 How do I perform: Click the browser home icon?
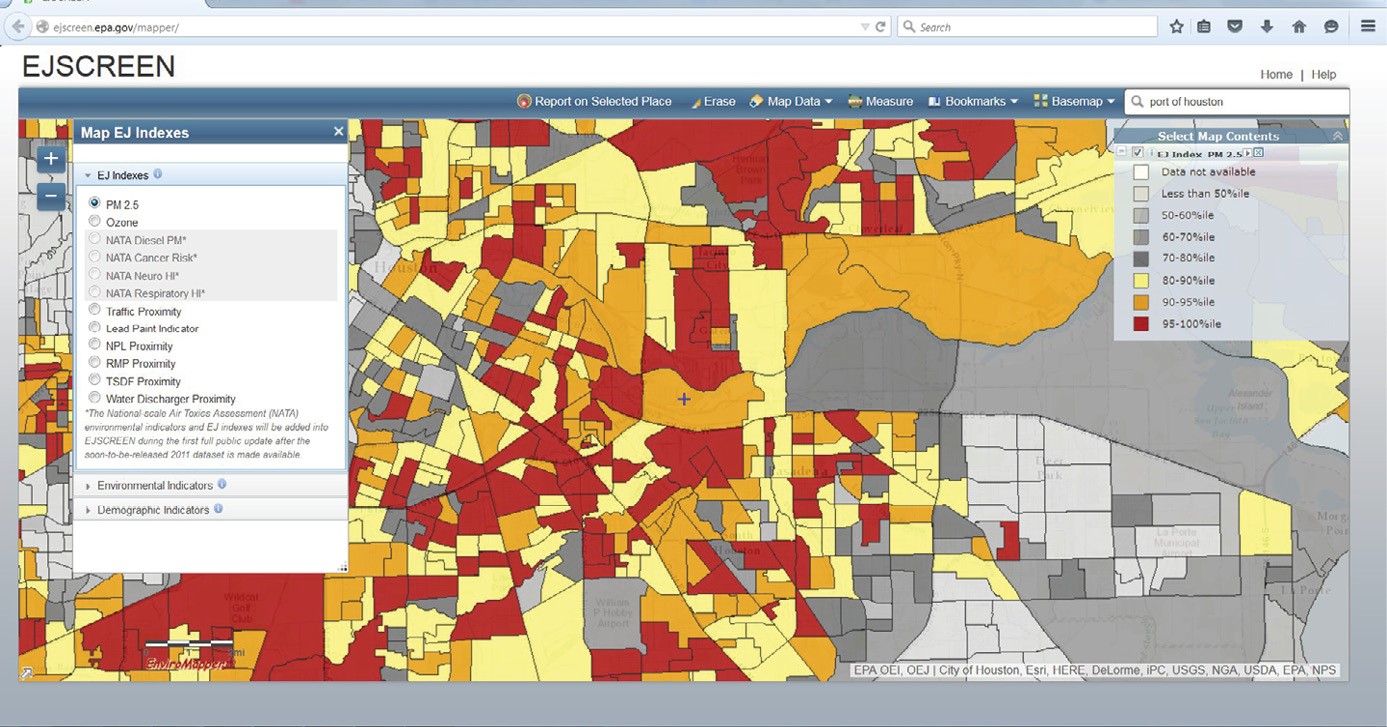tap(1299, 27)
